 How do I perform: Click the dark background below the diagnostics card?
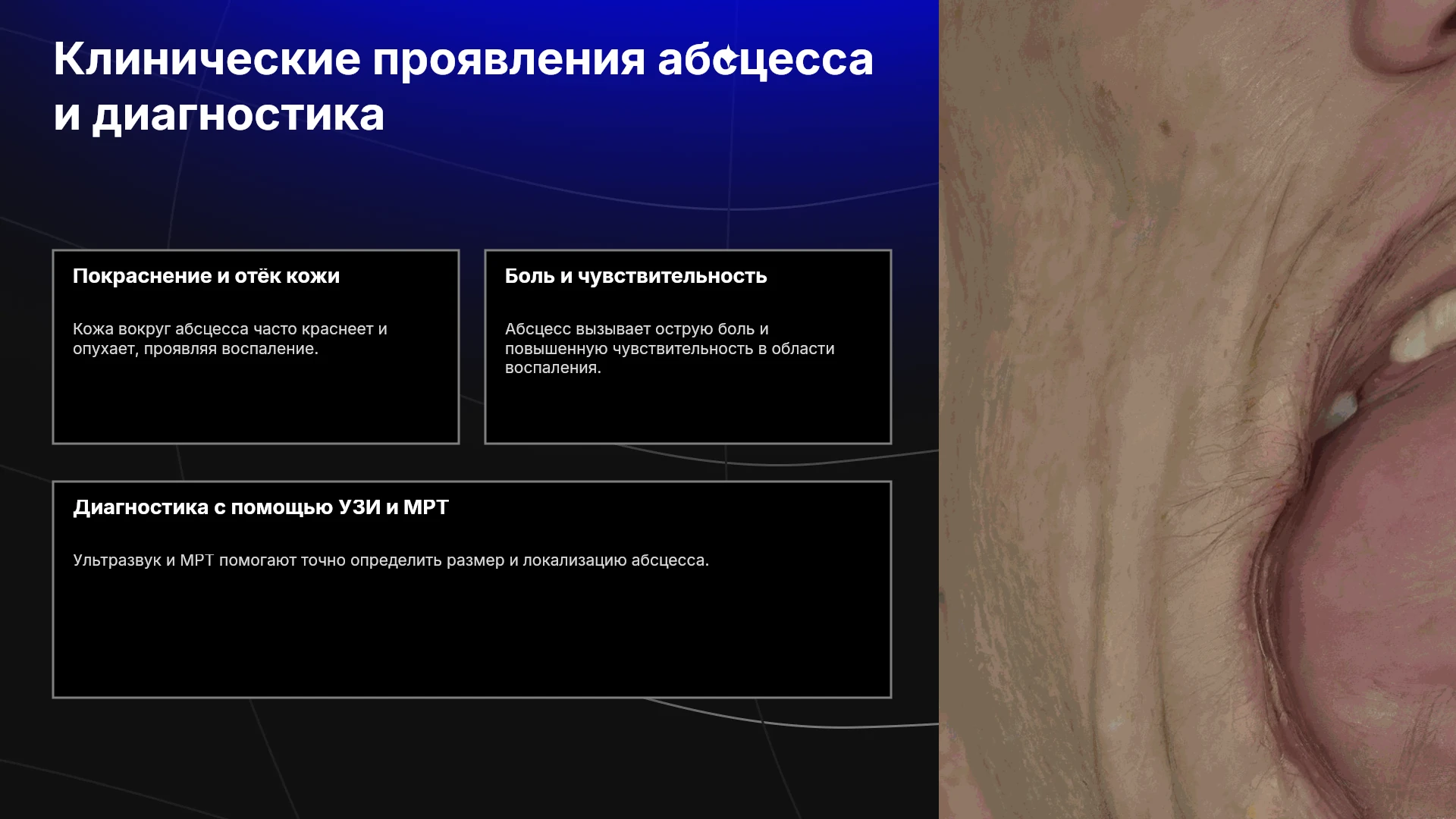470,758
